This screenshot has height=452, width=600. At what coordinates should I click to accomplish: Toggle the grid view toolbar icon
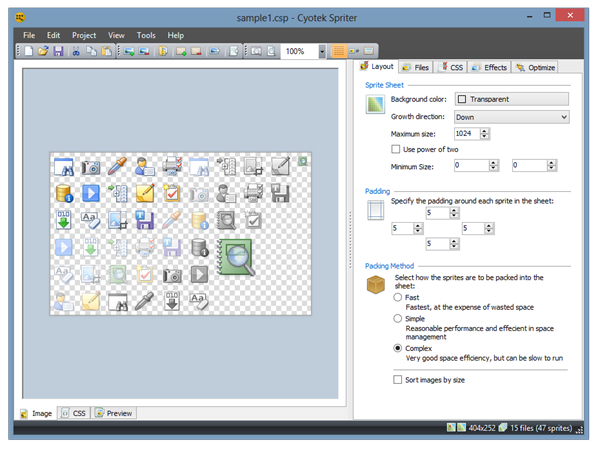click(338, 51)
